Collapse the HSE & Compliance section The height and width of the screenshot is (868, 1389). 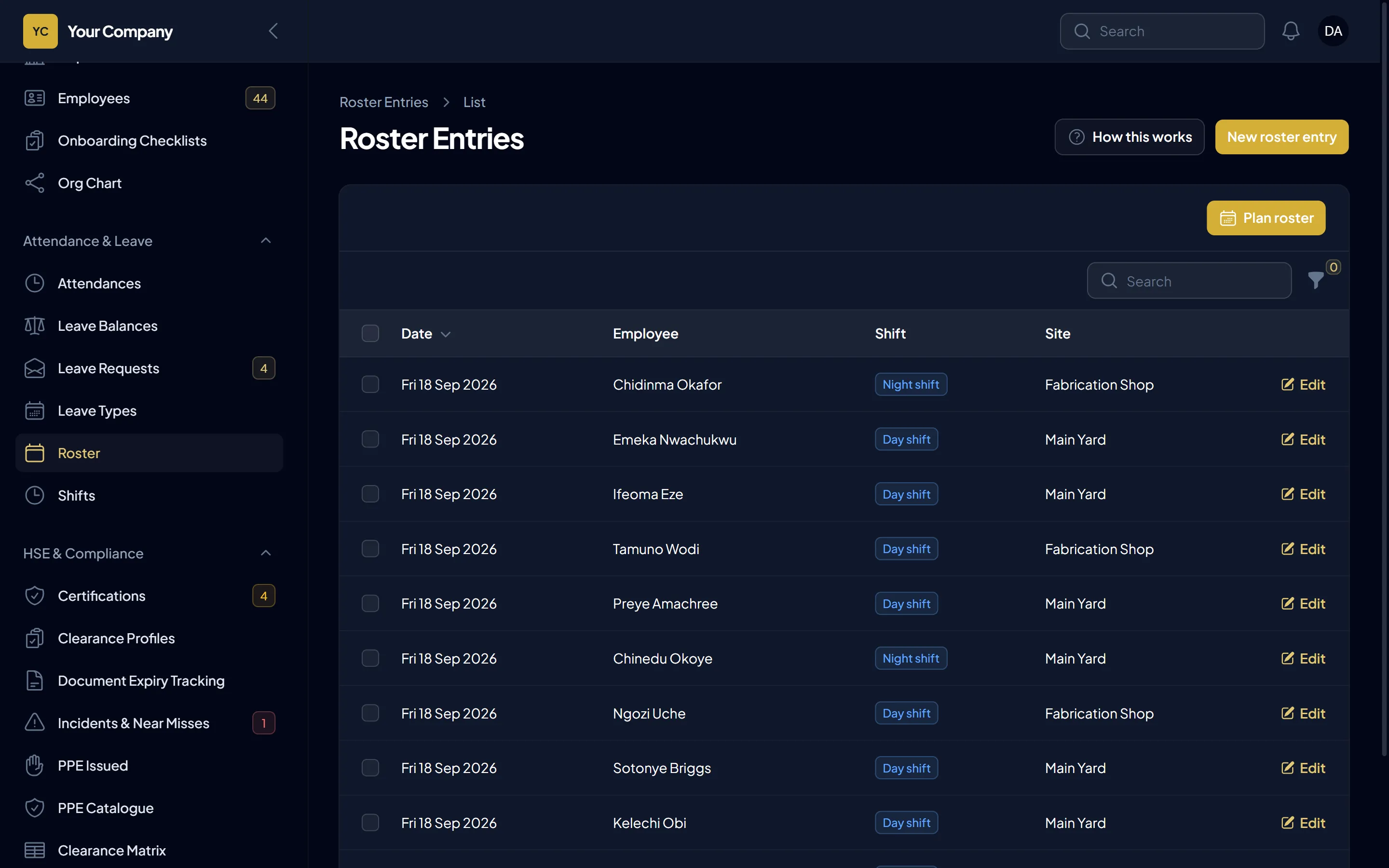coord(266,553)
